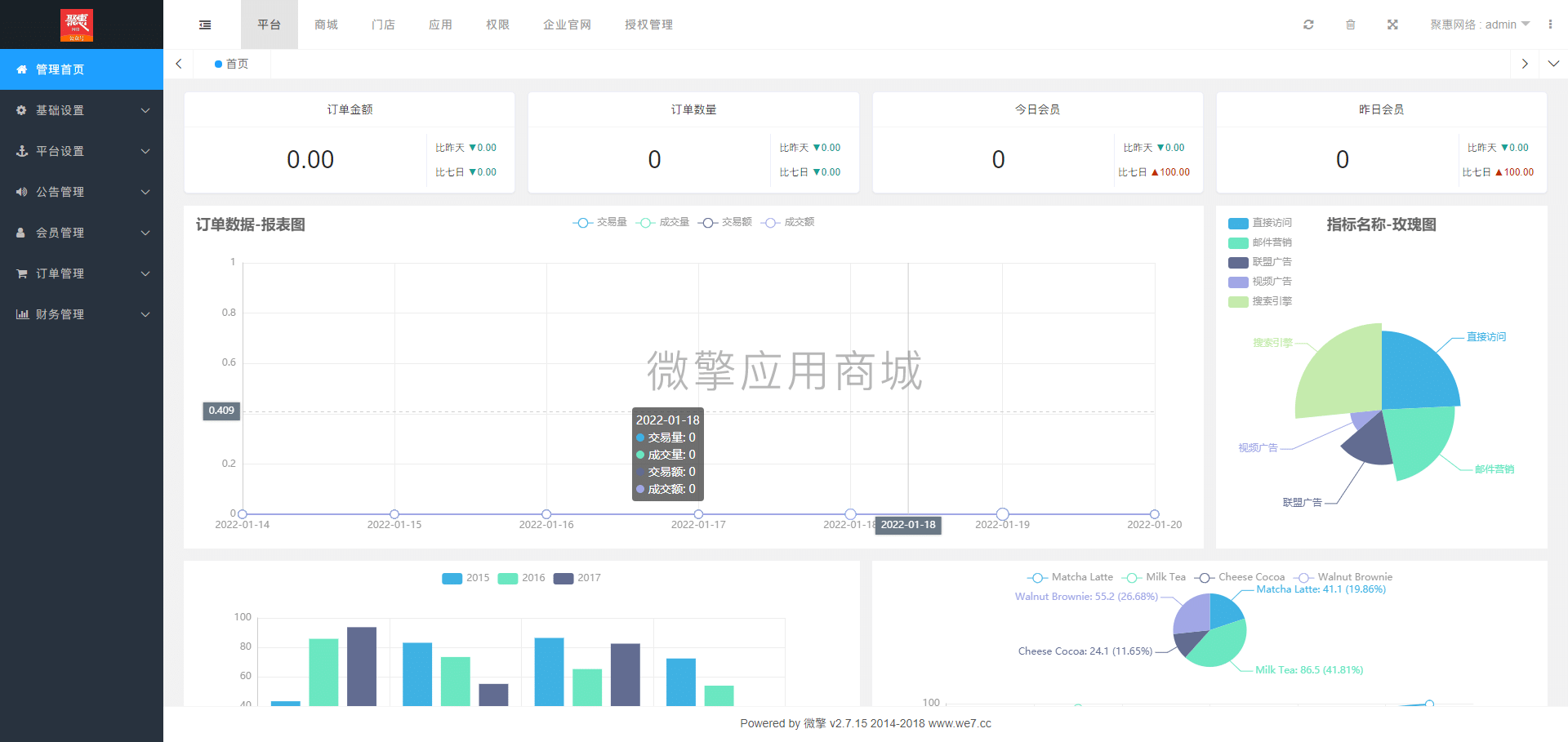Toggle Cheese Cocoa series legend
The width and height of the screenshot is (1568, 742).
(x=1239, y=577)
